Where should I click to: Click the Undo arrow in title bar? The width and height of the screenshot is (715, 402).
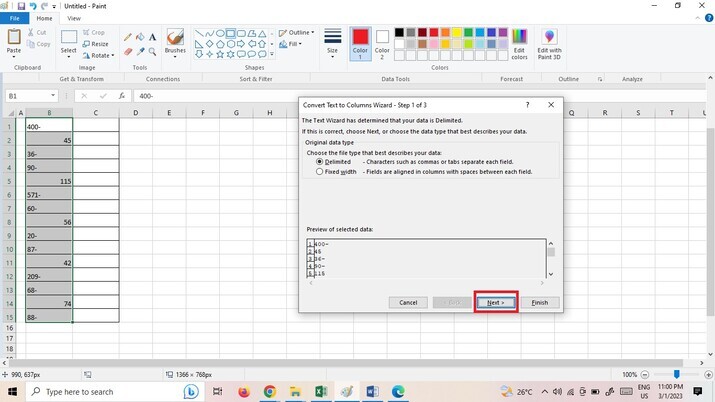(33, 6)
